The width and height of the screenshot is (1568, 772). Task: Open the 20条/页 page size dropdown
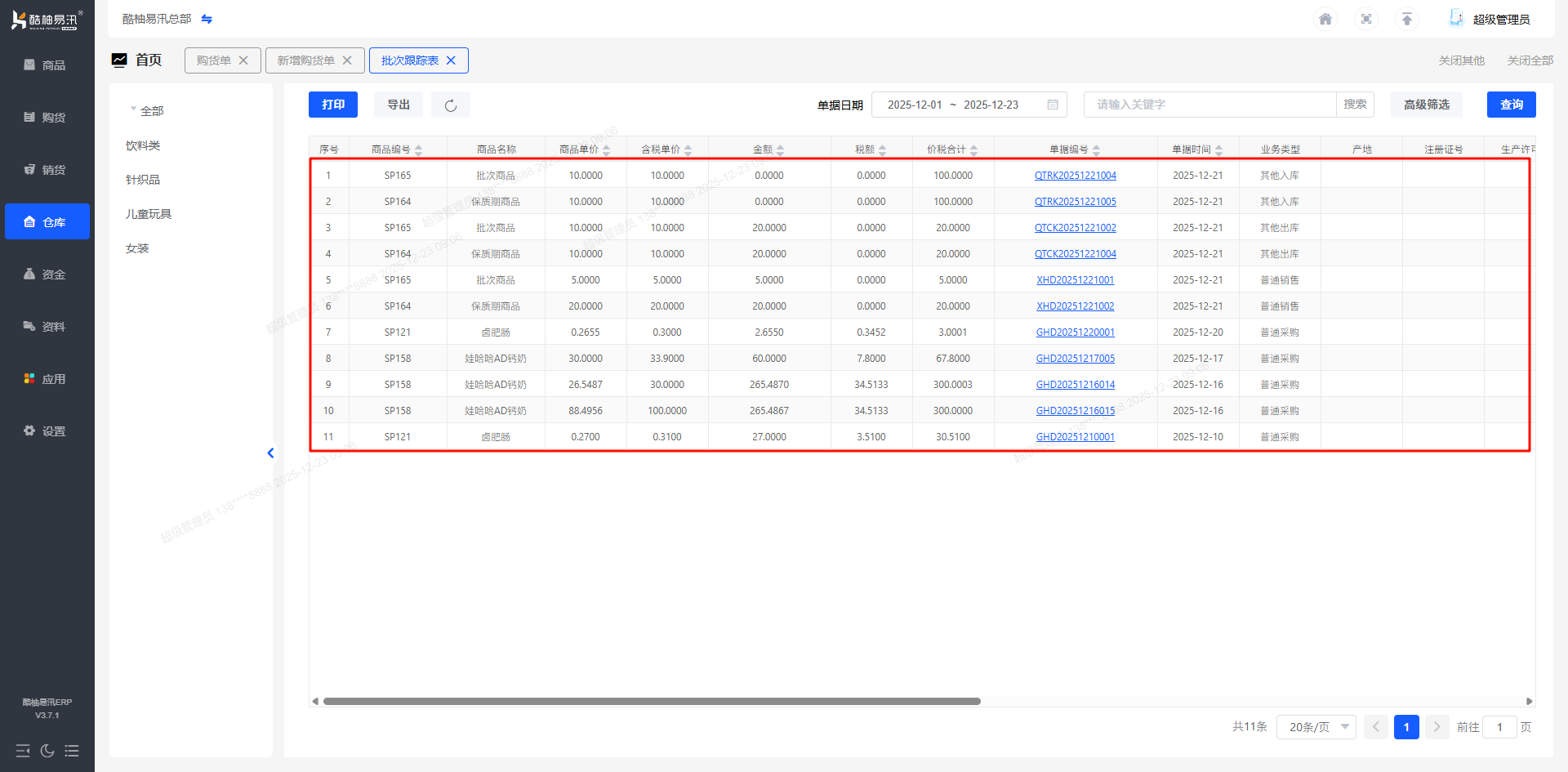pyautogui.click(x=1316, y=727)
